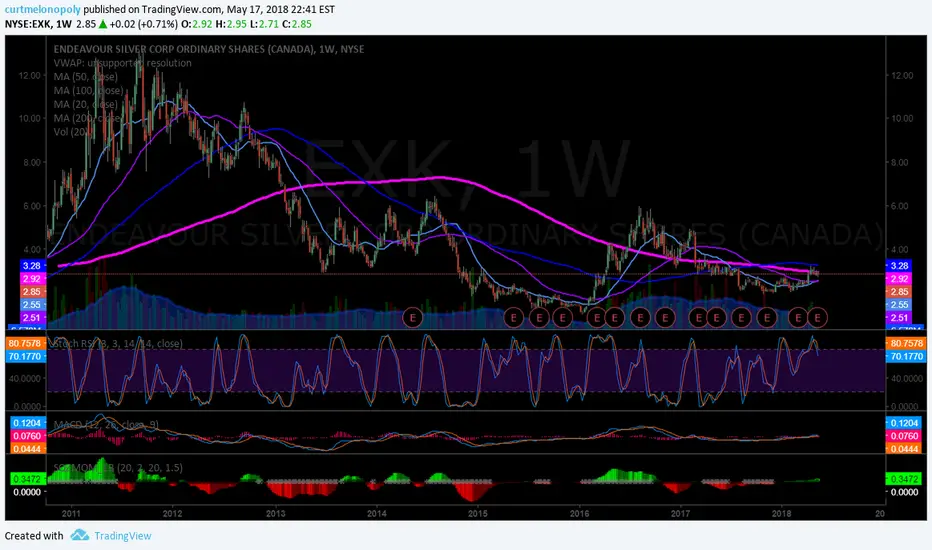Screen dimensions: 932x550
Task: Click the purple 2.51 price tag on left scale
Action: [31, 318]
